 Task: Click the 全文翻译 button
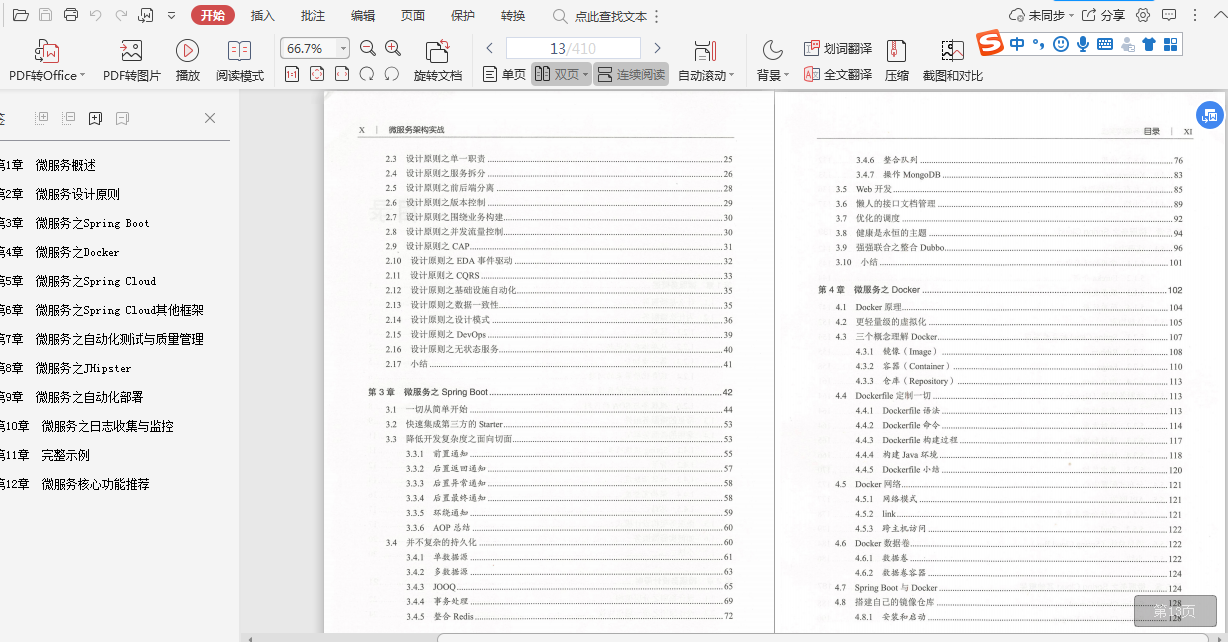click(x=838, y=74)
